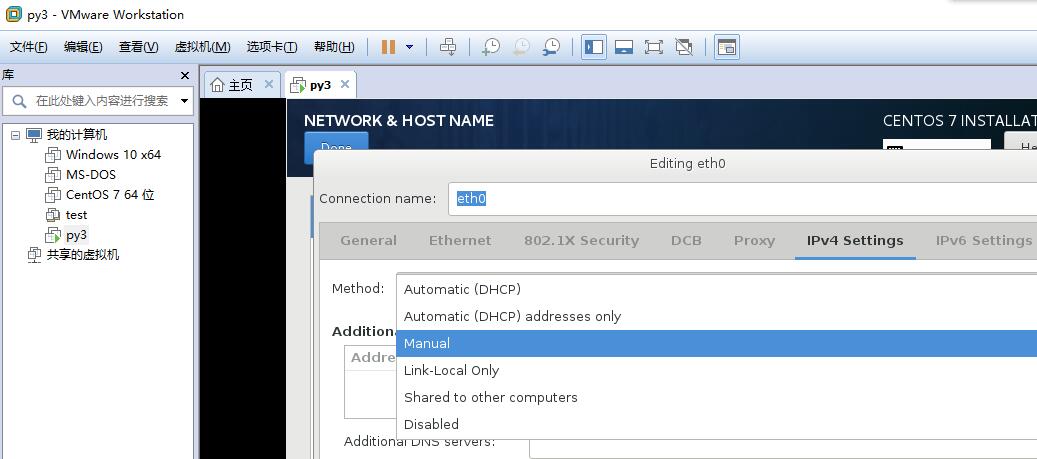Image resolution: width=1037 pixels, height=459 pixels.
Task: Open the power options dropdown arrow
Action: tap(409, 47)
